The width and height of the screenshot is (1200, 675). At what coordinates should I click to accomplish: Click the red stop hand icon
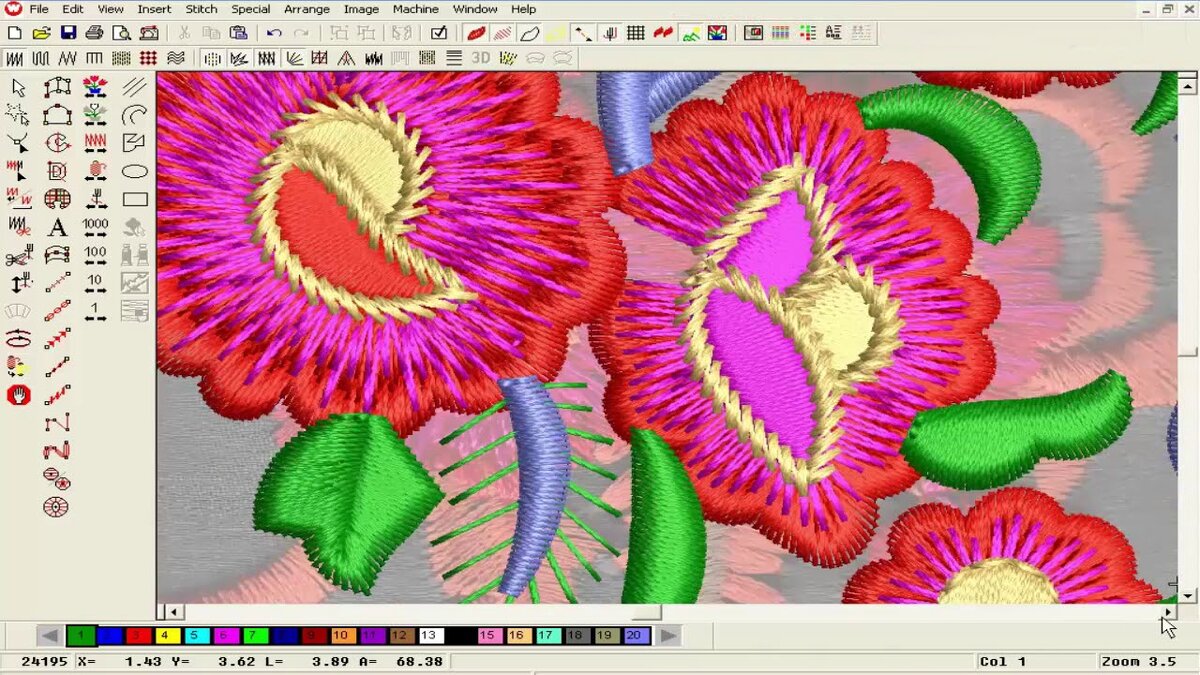click(19, 395)
